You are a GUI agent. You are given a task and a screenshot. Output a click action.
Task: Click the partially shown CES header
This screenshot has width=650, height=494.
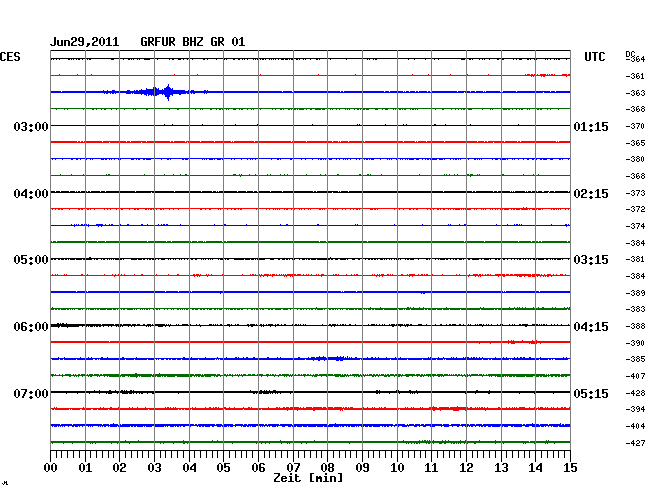[10, 57]
